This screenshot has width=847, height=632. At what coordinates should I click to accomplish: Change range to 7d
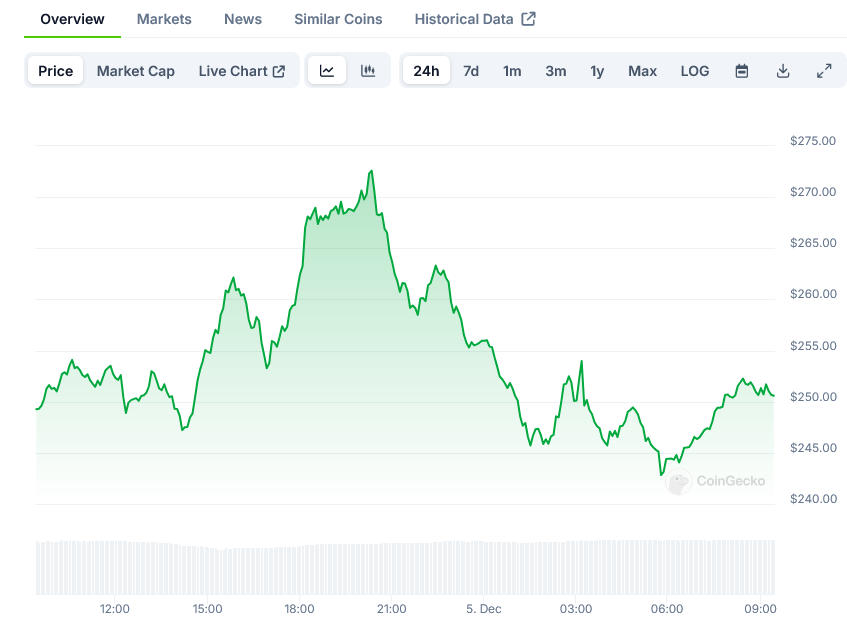click(471, 71)
